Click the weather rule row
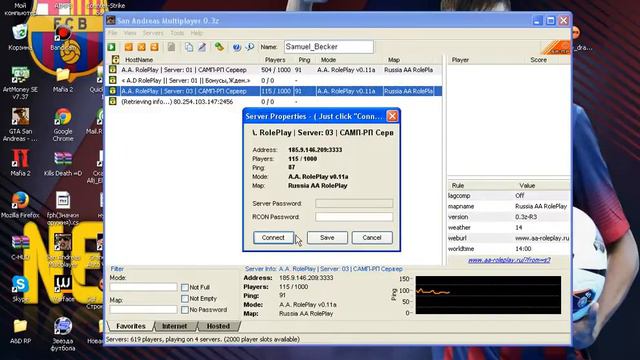Screen dimensions: 640x360 [x=509, y=227]
